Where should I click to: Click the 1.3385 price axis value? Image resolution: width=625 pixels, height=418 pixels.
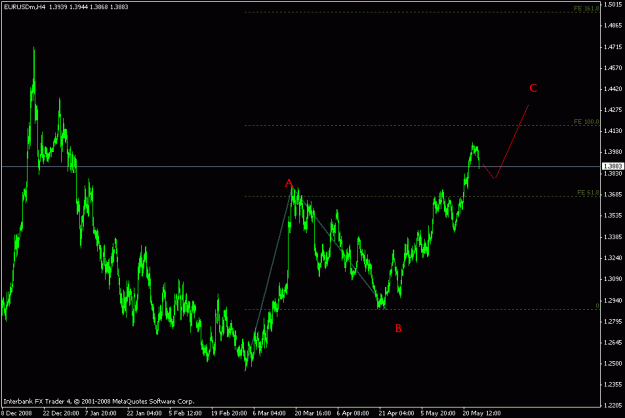click(613, 237)
